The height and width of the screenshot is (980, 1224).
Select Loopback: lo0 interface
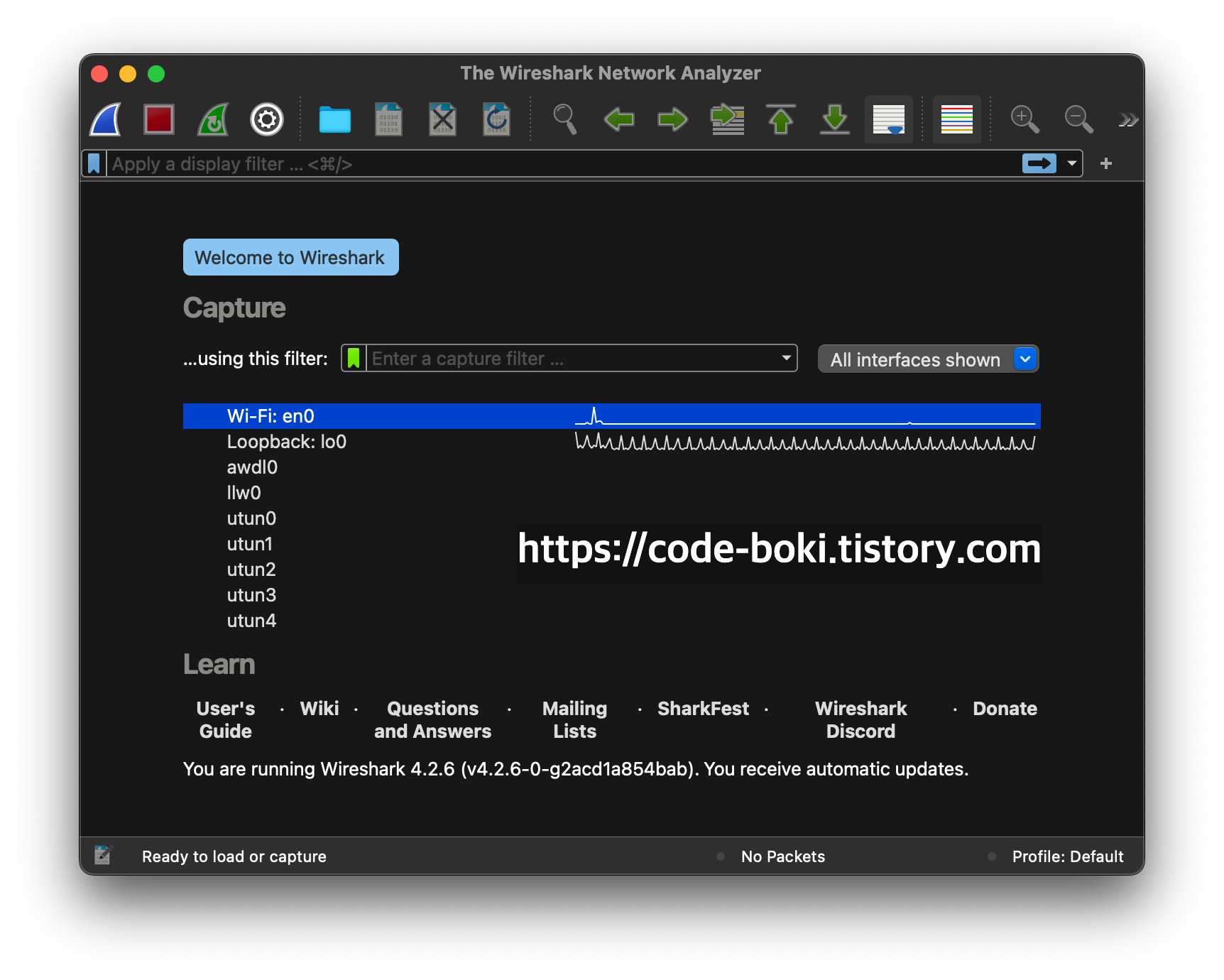tap(612, 442)
